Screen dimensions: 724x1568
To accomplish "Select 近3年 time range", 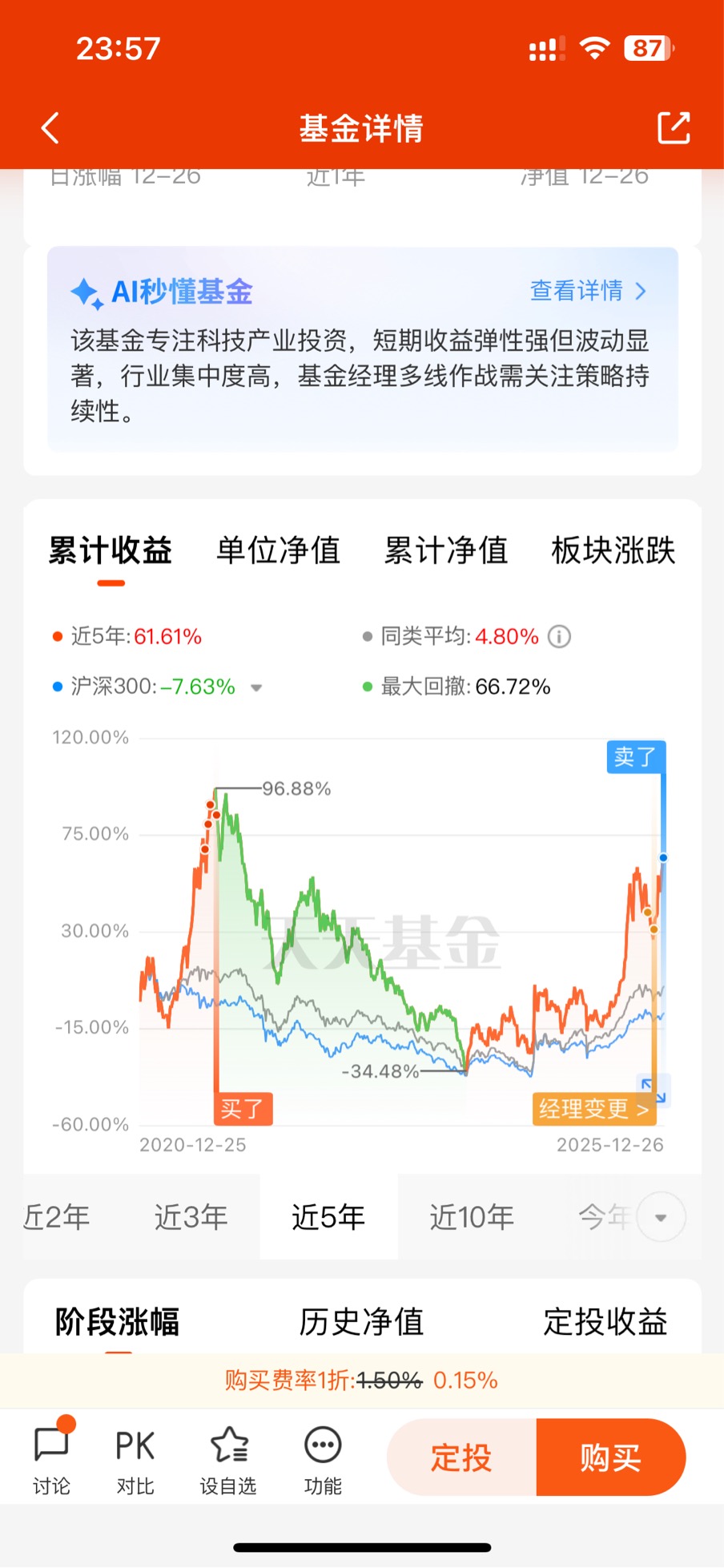I will click(191, 1217).
